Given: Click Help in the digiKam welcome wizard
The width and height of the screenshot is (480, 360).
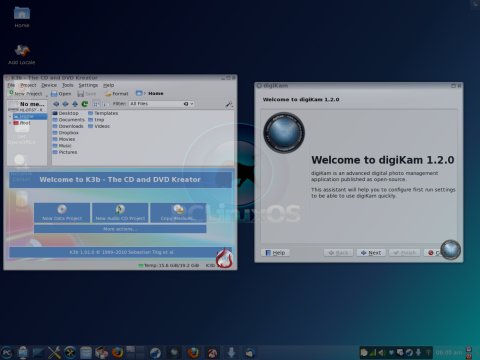Looking at the screenshot, I should 275,253.
